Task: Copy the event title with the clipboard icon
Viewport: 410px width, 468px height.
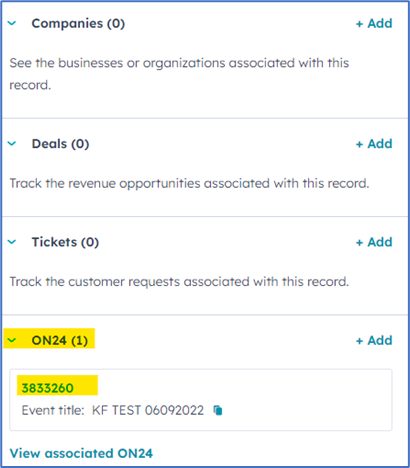Action: 218,410
